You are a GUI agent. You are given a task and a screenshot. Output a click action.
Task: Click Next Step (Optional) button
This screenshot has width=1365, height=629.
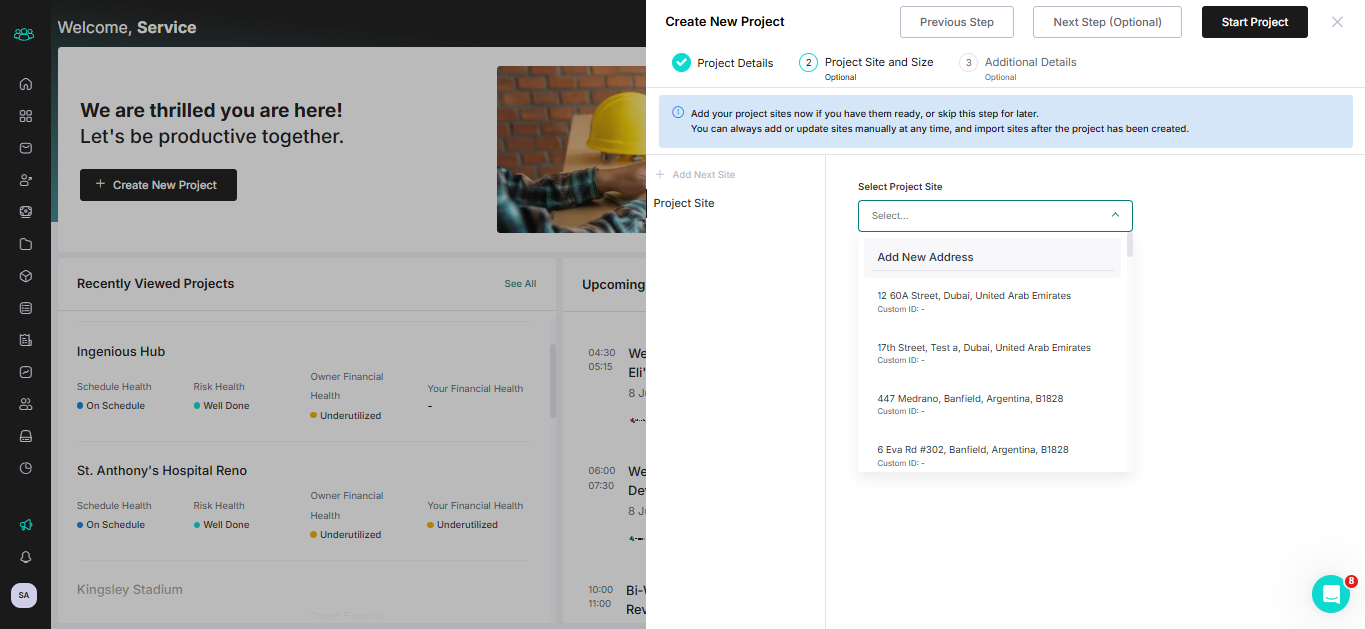pos(1107,22)
